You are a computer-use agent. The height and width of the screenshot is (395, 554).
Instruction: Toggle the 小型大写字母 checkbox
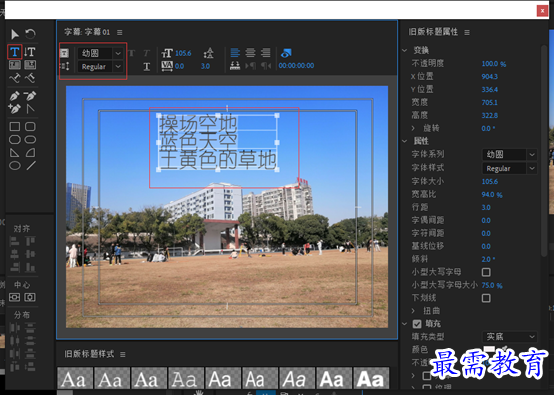486,272
